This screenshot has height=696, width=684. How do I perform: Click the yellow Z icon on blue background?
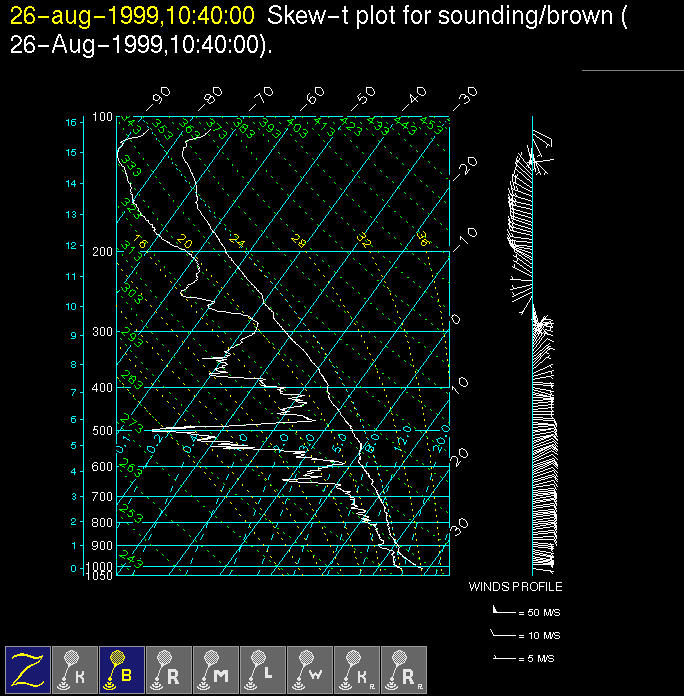pyautogui.click(x=28, y=670)
